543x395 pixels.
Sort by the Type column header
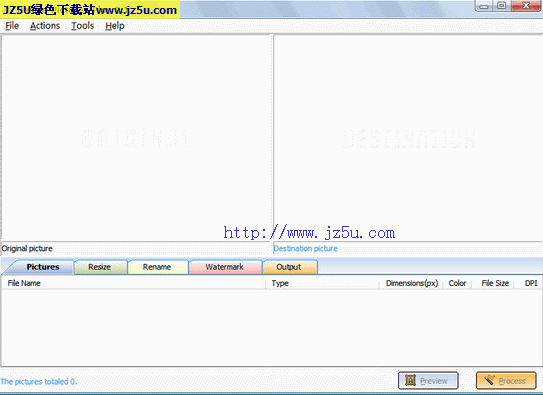tap(322, 283)
